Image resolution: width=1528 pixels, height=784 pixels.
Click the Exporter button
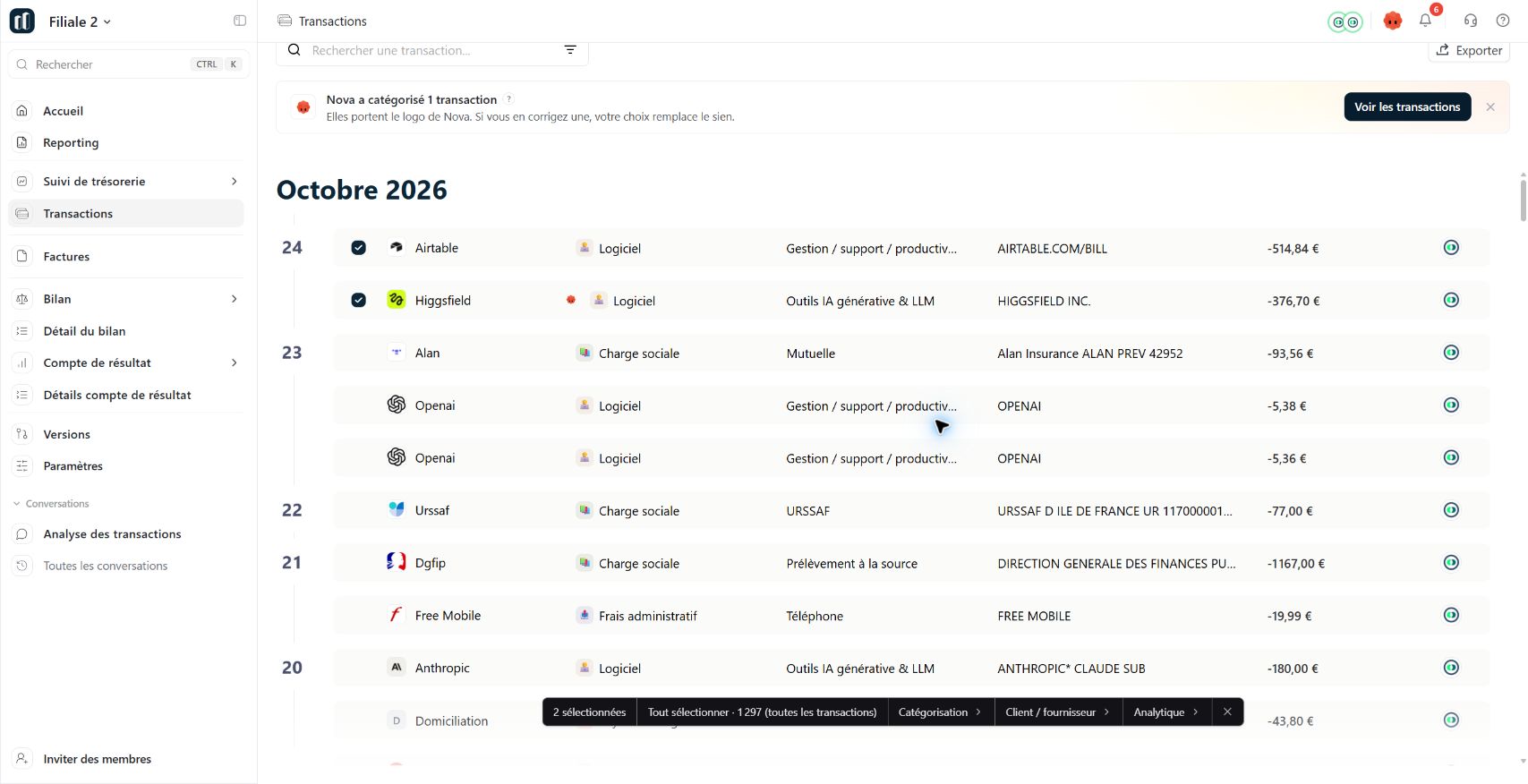pos(1469,51)
